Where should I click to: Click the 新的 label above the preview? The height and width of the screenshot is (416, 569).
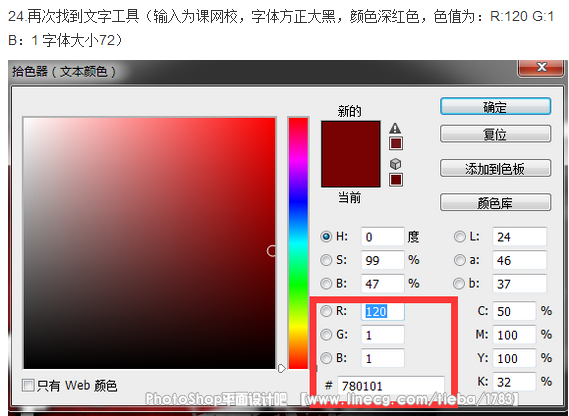[x=349, y=111]
